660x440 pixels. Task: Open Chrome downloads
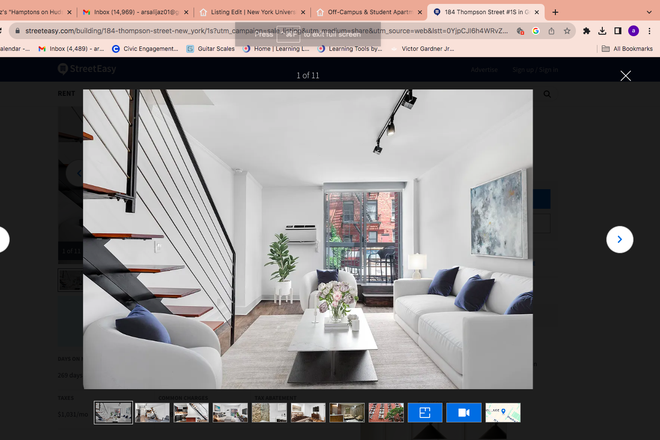click(602, 31)
